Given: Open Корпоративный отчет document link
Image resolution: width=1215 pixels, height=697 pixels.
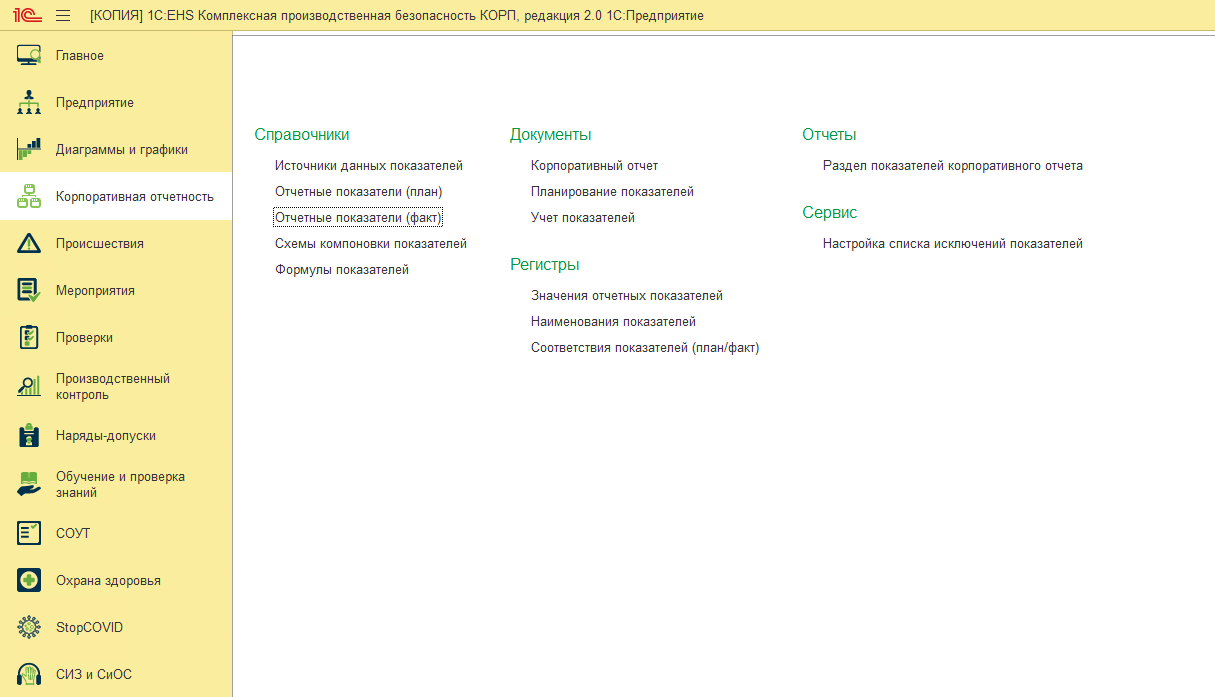Looking at the screenshot, I should point(594,165).
